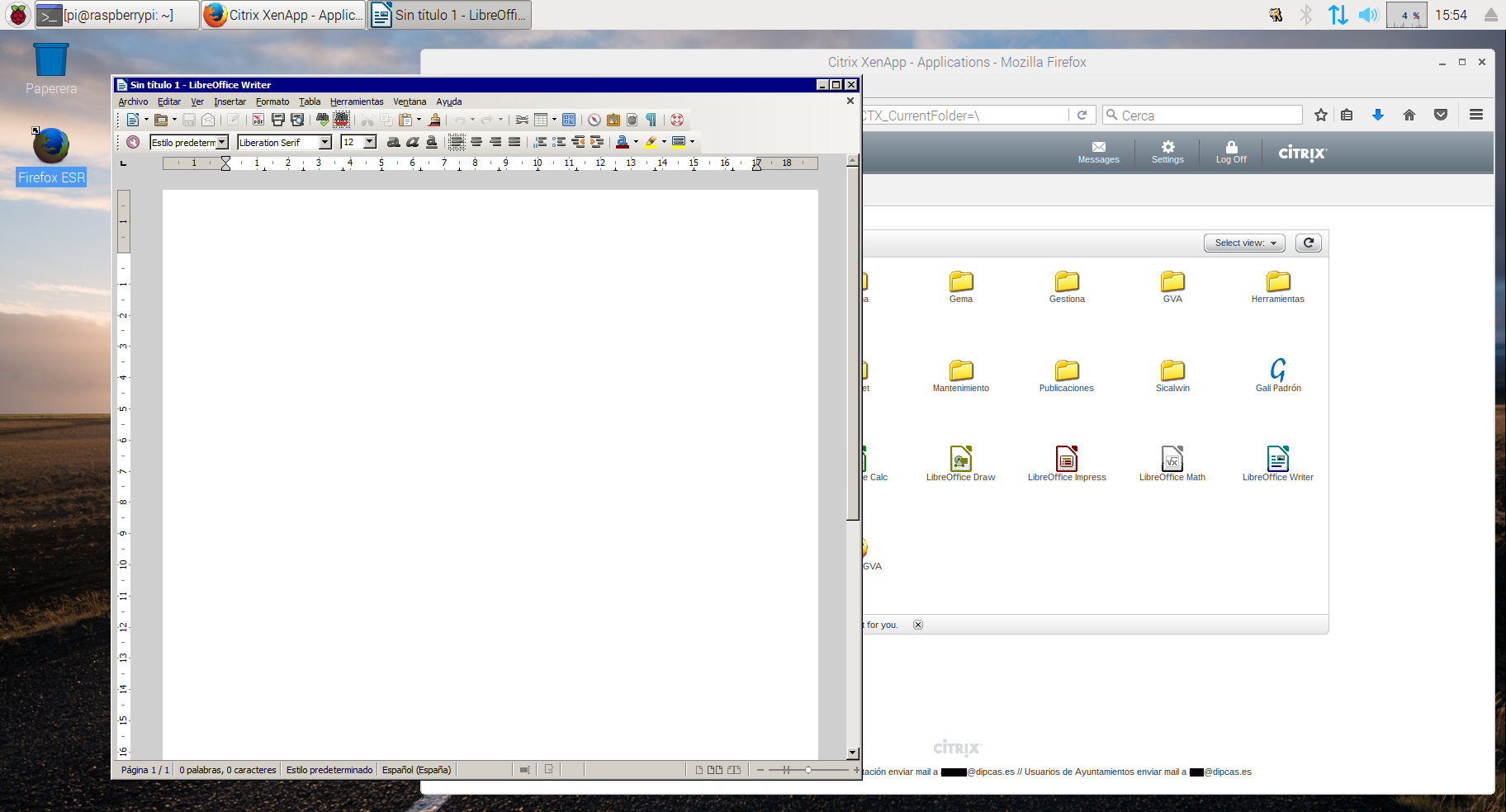Toggle automatic spell checking
The width and height of the screenshot is (1506, 812).
pyautogui.click(x=341, y=120)
